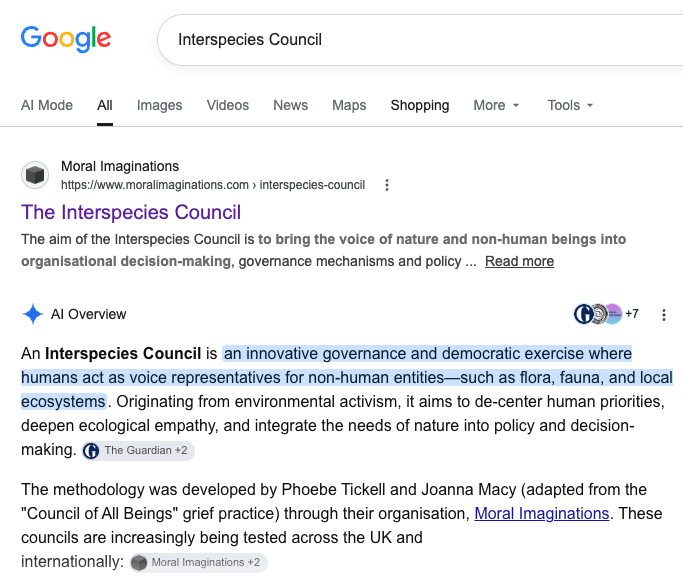The image size is (683, 581).
Task: Open the AI Overview source icons +7
Action: click(606, 314)
